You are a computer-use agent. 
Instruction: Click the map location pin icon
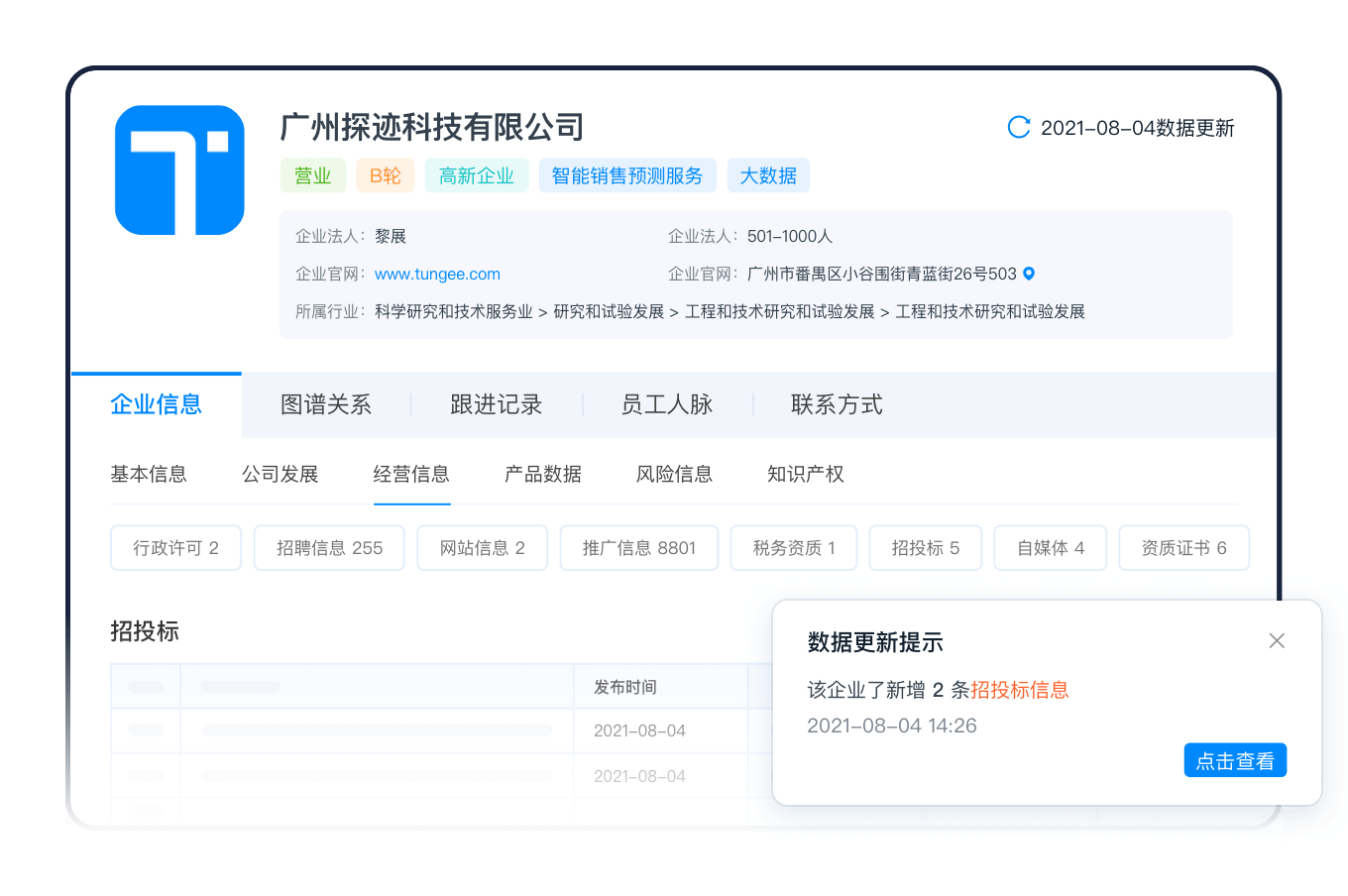point(1029,274)
